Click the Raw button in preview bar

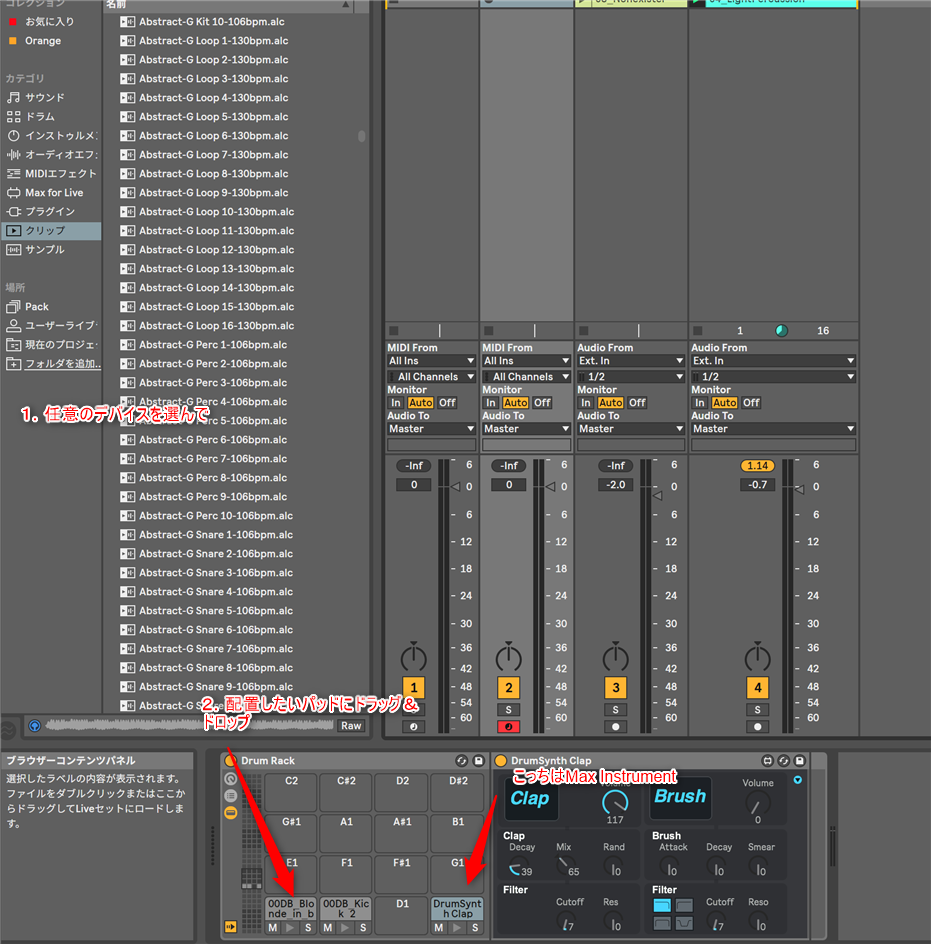351,726
